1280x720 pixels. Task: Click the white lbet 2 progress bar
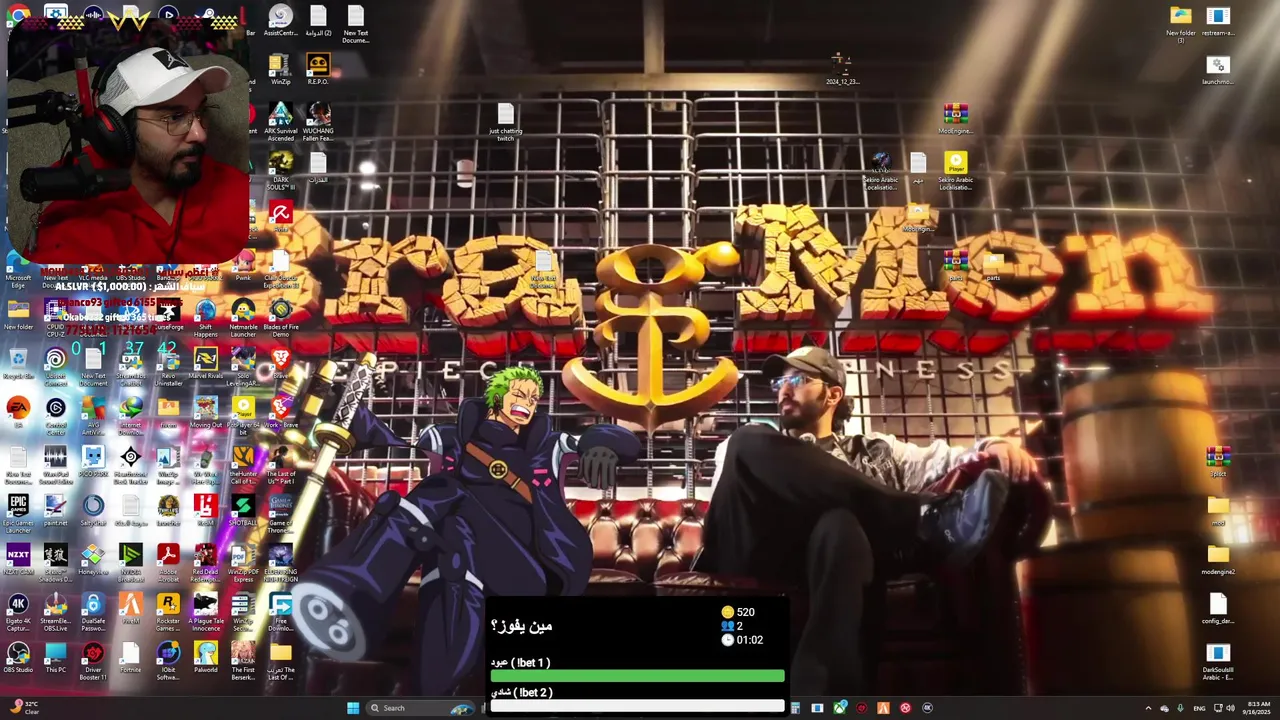click(637, 706)
